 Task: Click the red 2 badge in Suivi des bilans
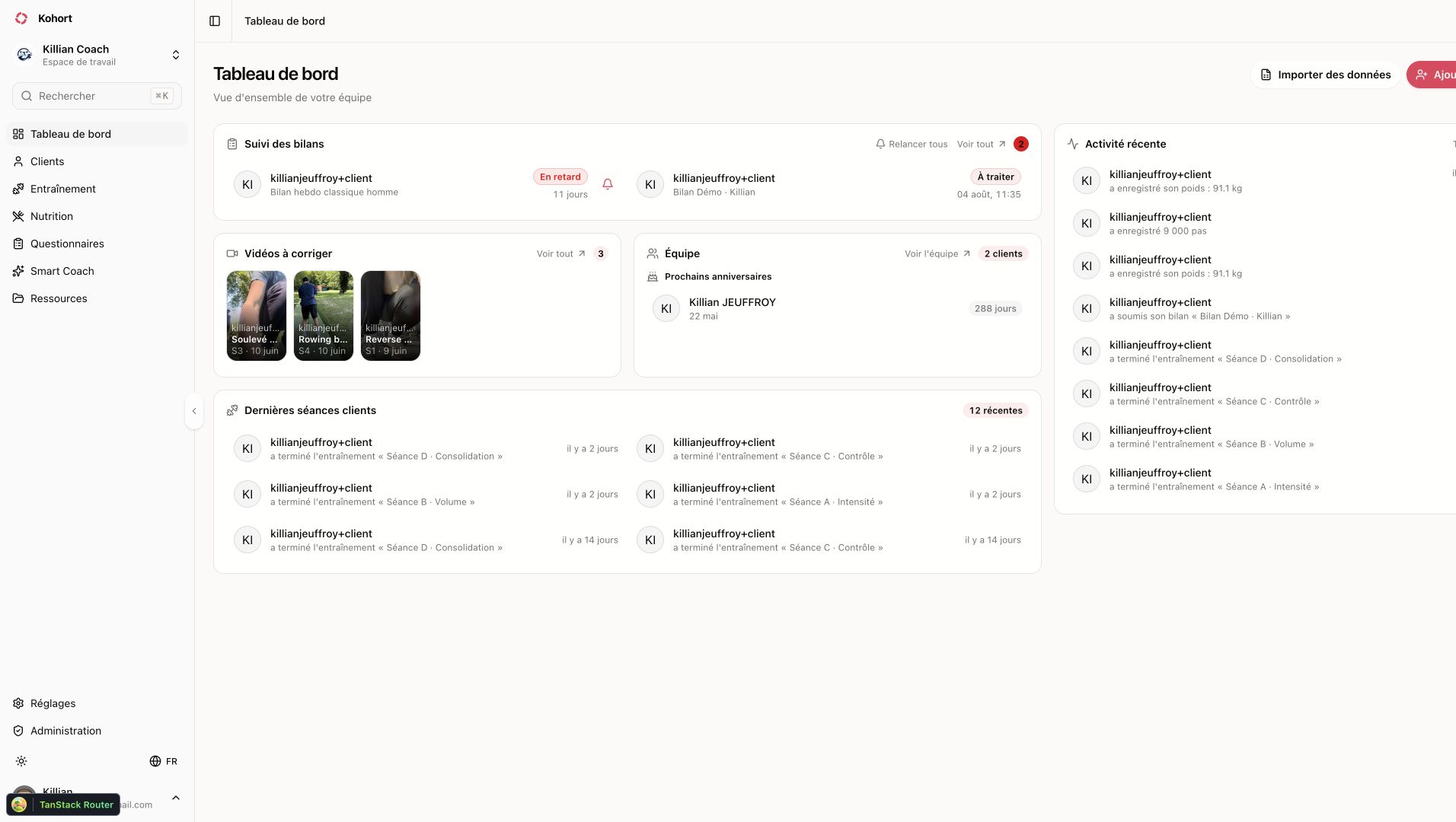[x=1021, y=144]
